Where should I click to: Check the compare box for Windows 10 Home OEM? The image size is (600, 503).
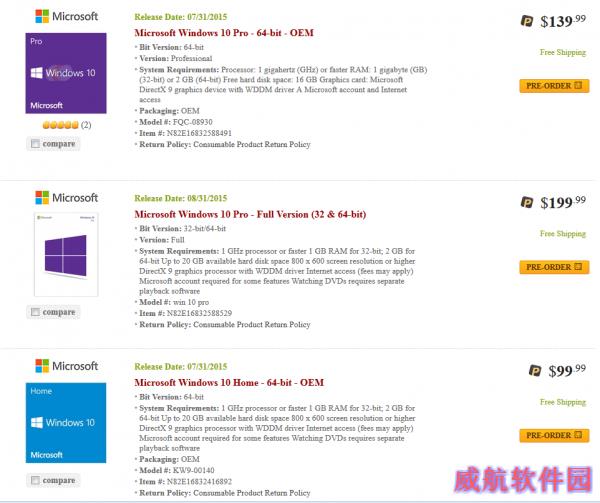[35, 480]
